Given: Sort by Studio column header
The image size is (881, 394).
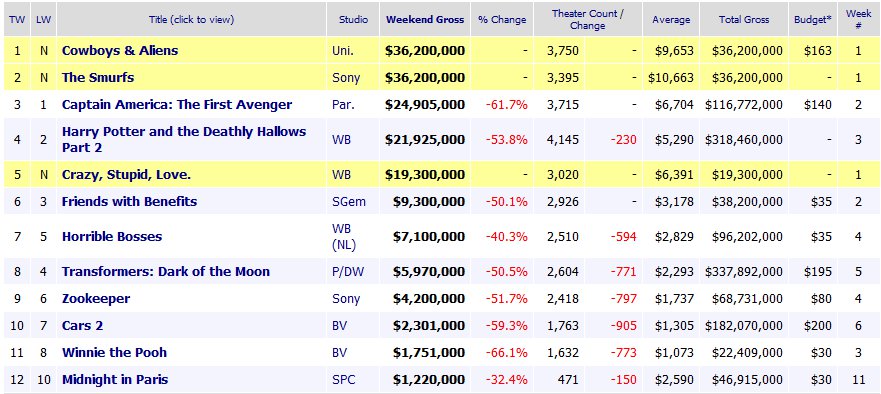Looking at the screenshot, I should [353, 19].
